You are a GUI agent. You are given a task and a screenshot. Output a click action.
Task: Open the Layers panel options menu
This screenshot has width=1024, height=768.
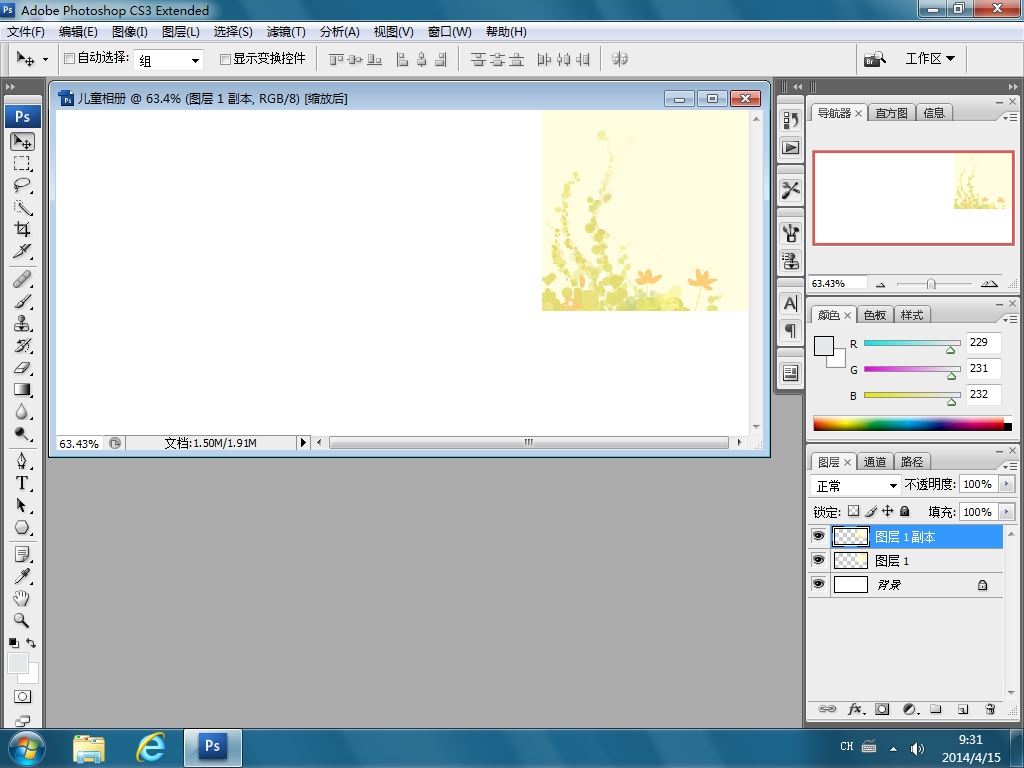coord(1010,466)
